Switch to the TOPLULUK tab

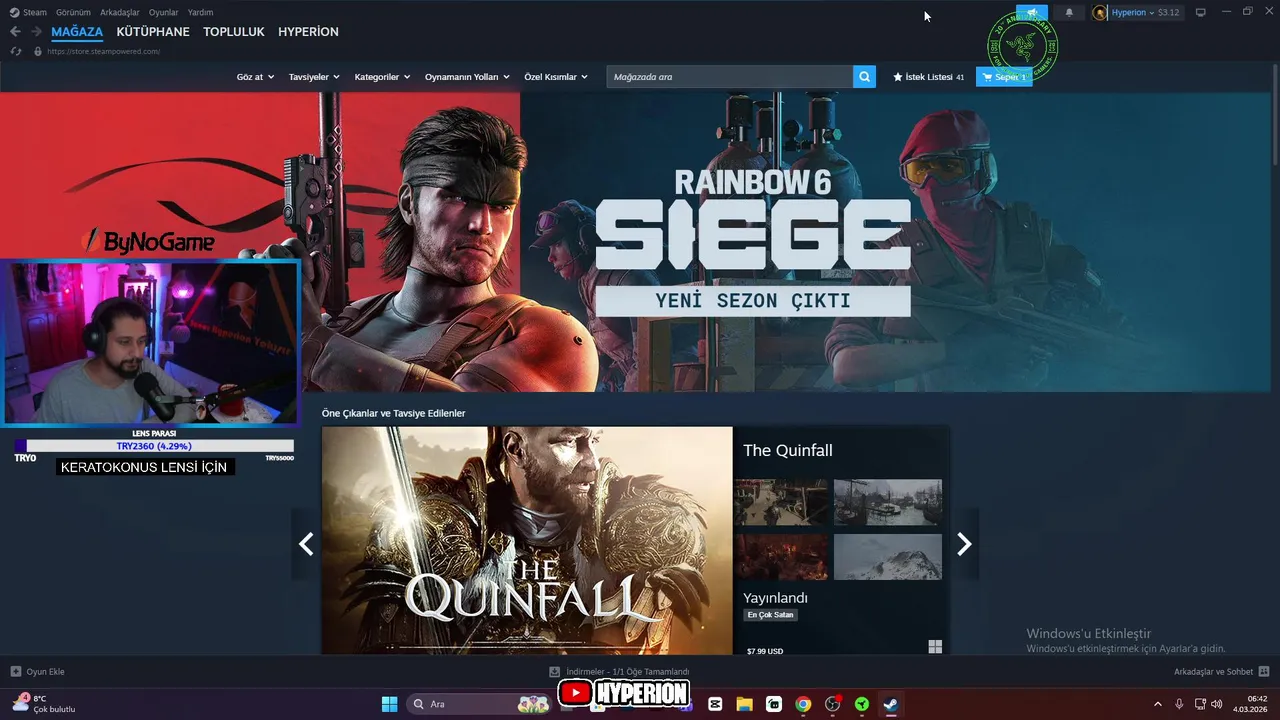pyautogui.click(x=234, y=32)
